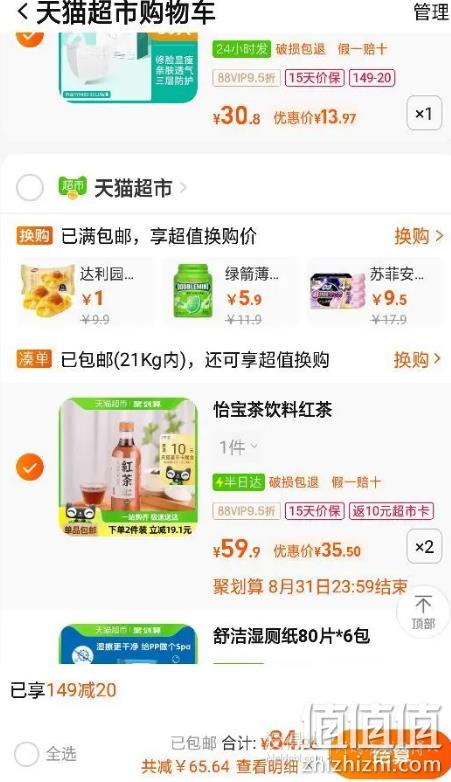Viewport: 451px width, 782px height.
Task: Tap the green 超市 store logo icon
Action: pyautogui.click(x=72, y=188)
